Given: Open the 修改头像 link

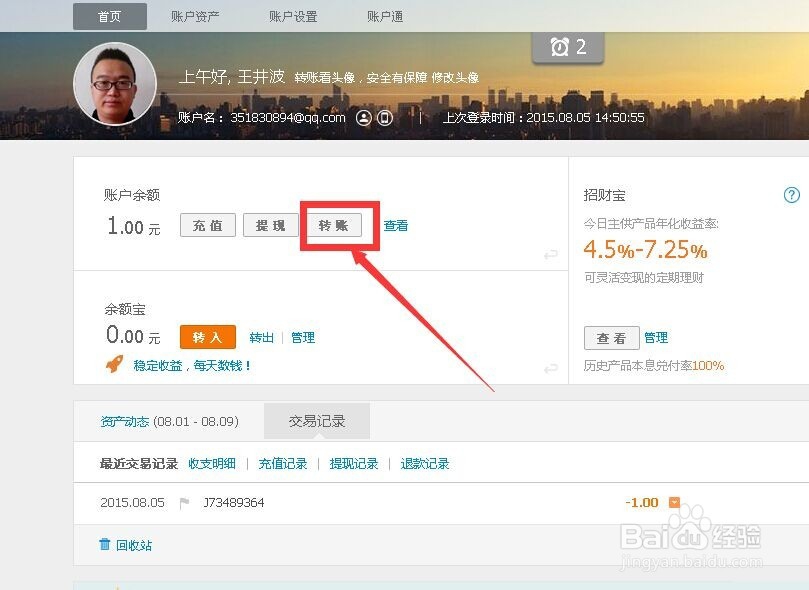Looking at the screenshot, I should coord(455,78).
